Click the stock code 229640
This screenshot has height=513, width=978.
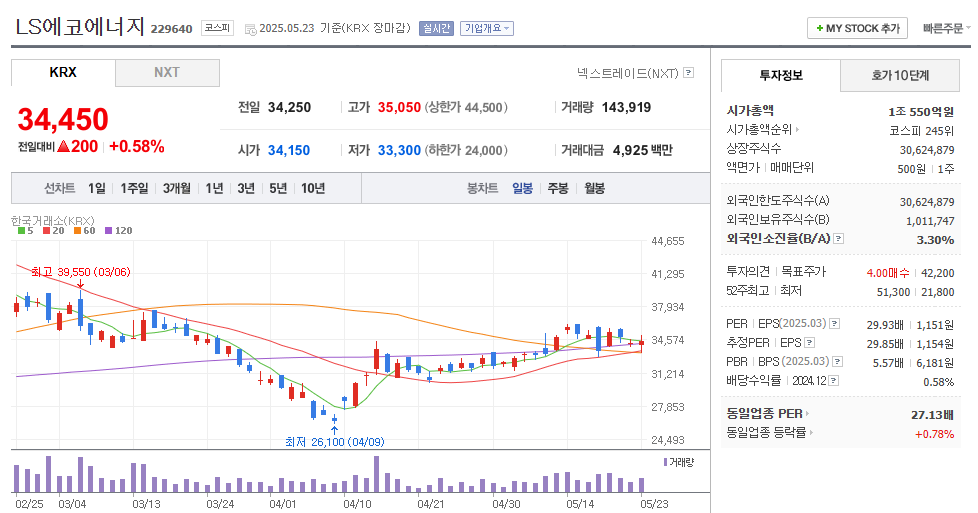click(172, 29)
